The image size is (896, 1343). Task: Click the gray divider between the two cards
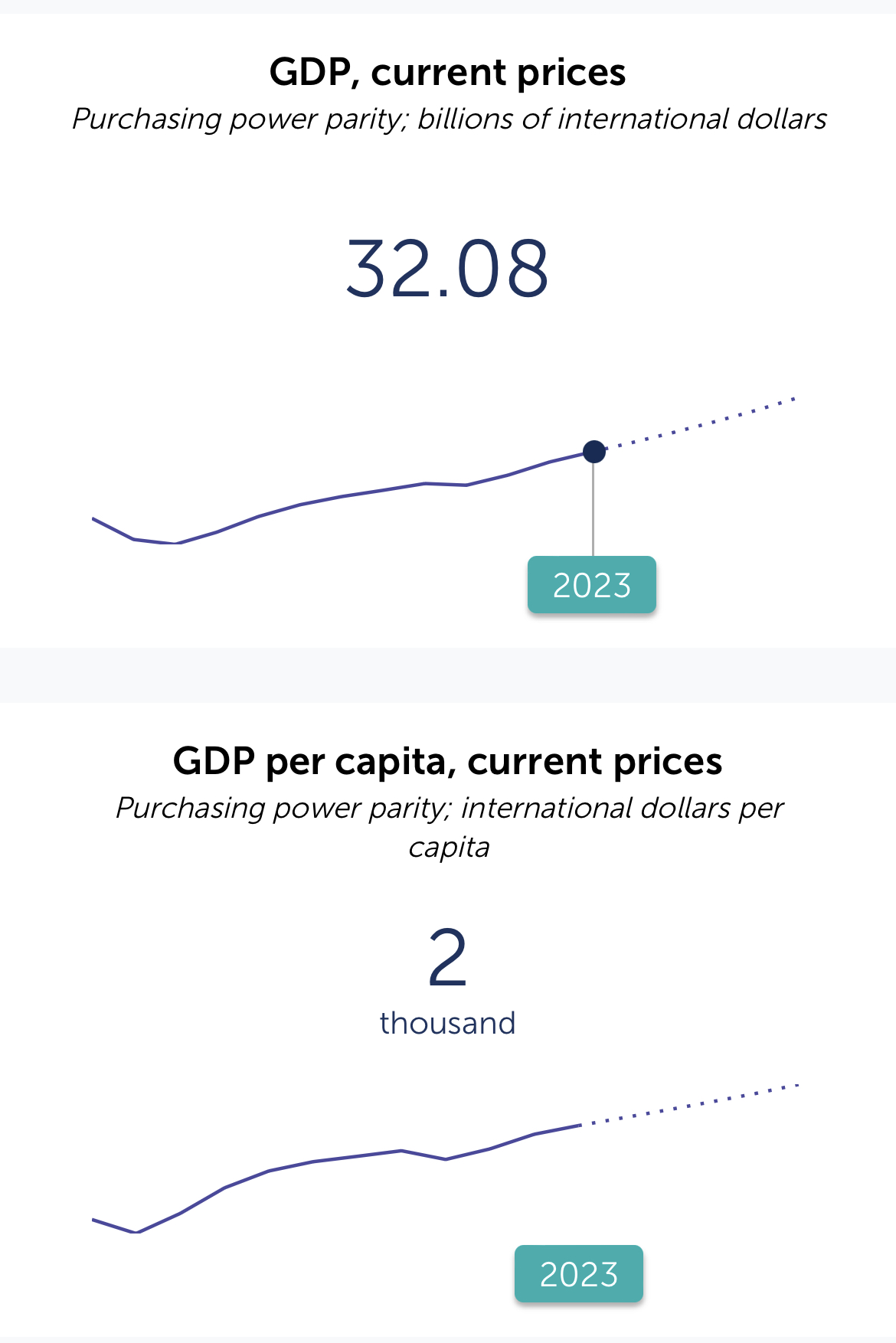coord(448,675)
